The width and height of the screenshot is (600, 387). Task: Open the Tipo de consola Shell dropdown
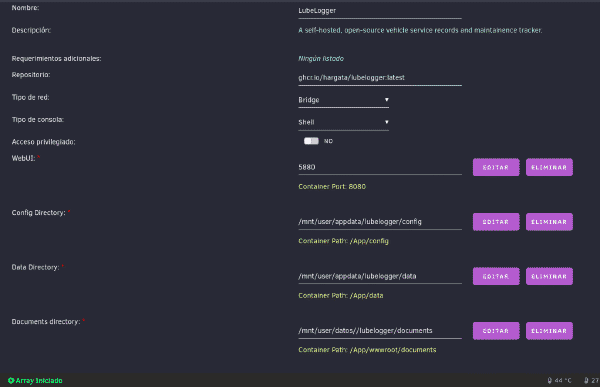343,122
